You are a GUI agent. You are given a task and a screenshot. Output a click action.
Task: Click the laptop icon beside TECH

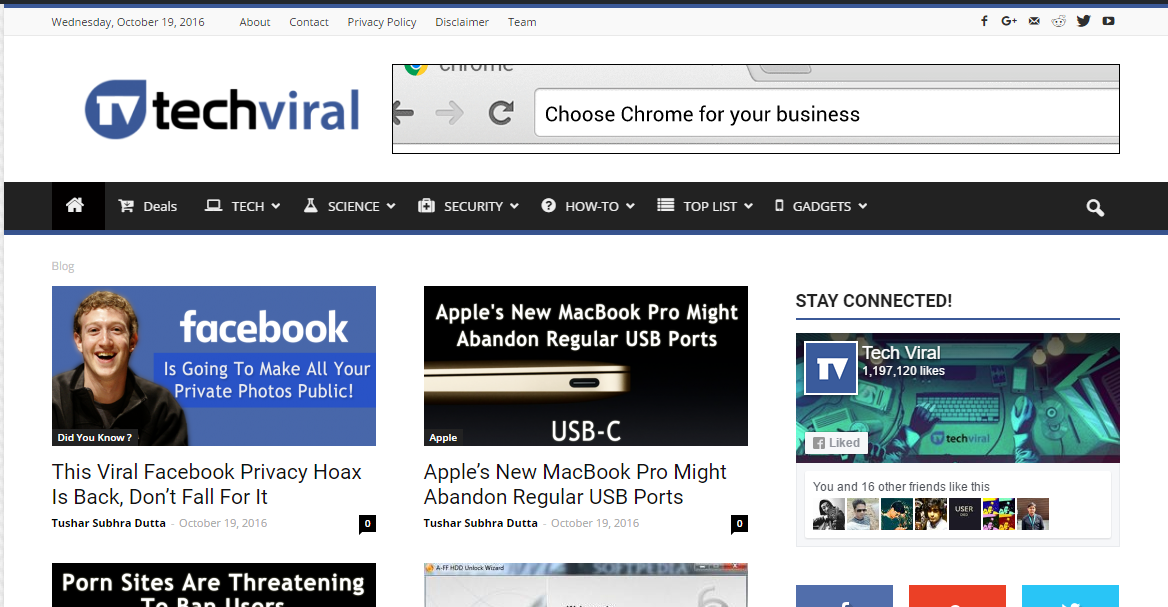point(214,206)
